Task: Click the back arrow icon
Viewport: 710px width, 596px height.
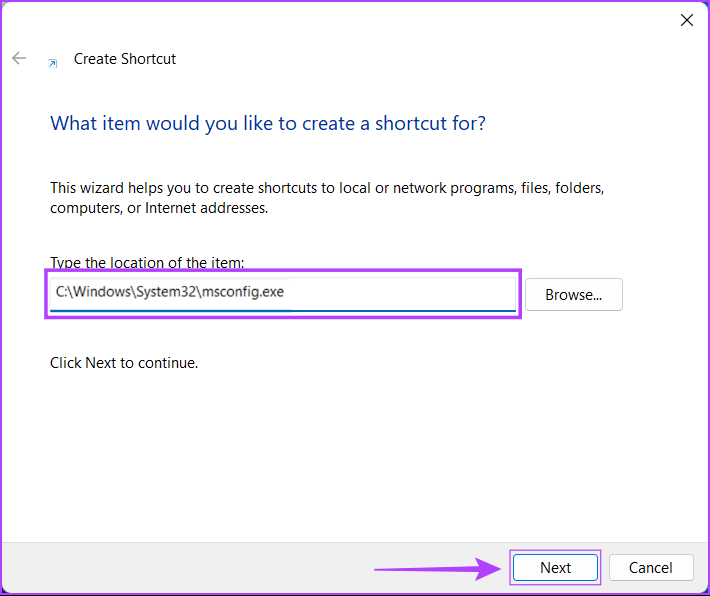Action: pyautogui.click(x=19, y=58)
